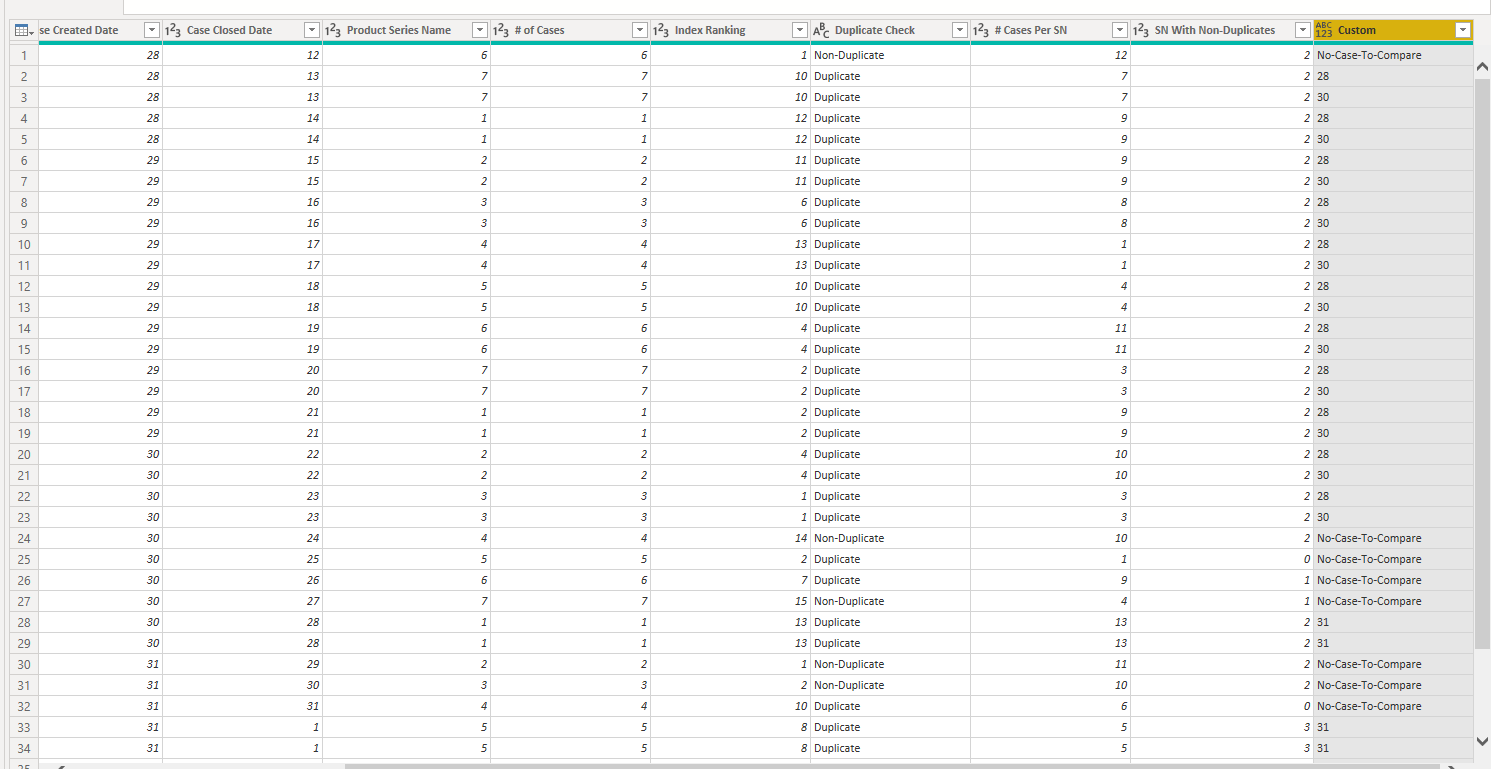Select the type icon of # Cases Per SN
Screen dimensions: 1491x769
click(x=982, y=30)
